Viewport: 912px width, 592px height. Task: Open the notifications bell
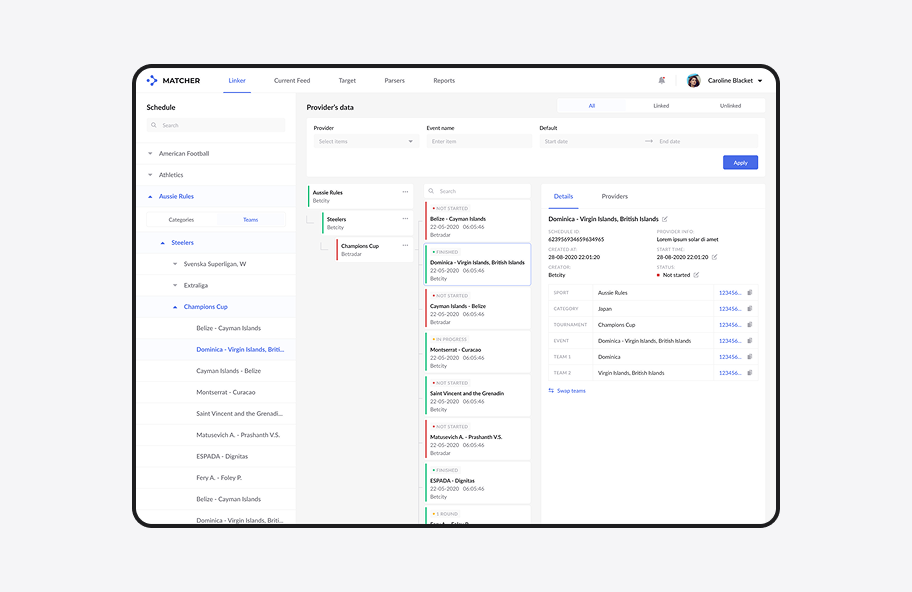(x=662, y=80)
